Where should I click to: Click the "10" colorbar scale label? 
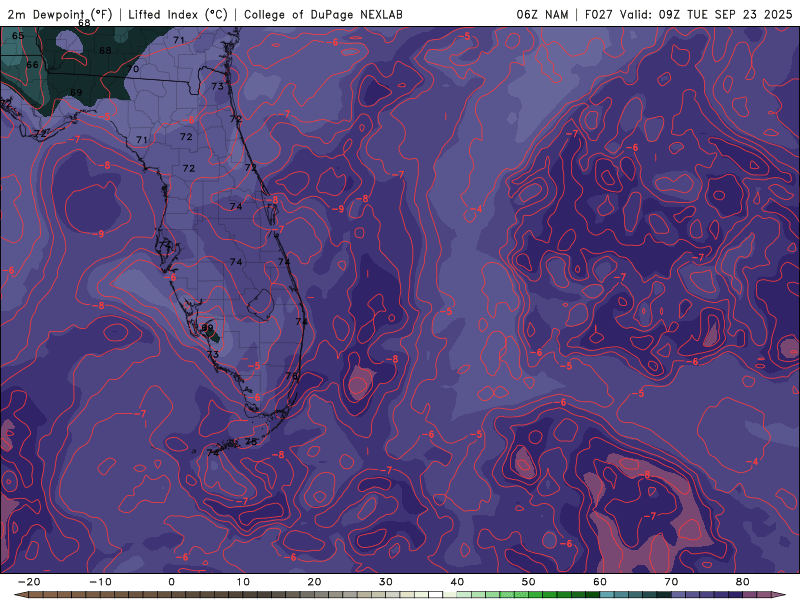coord(243,582)
